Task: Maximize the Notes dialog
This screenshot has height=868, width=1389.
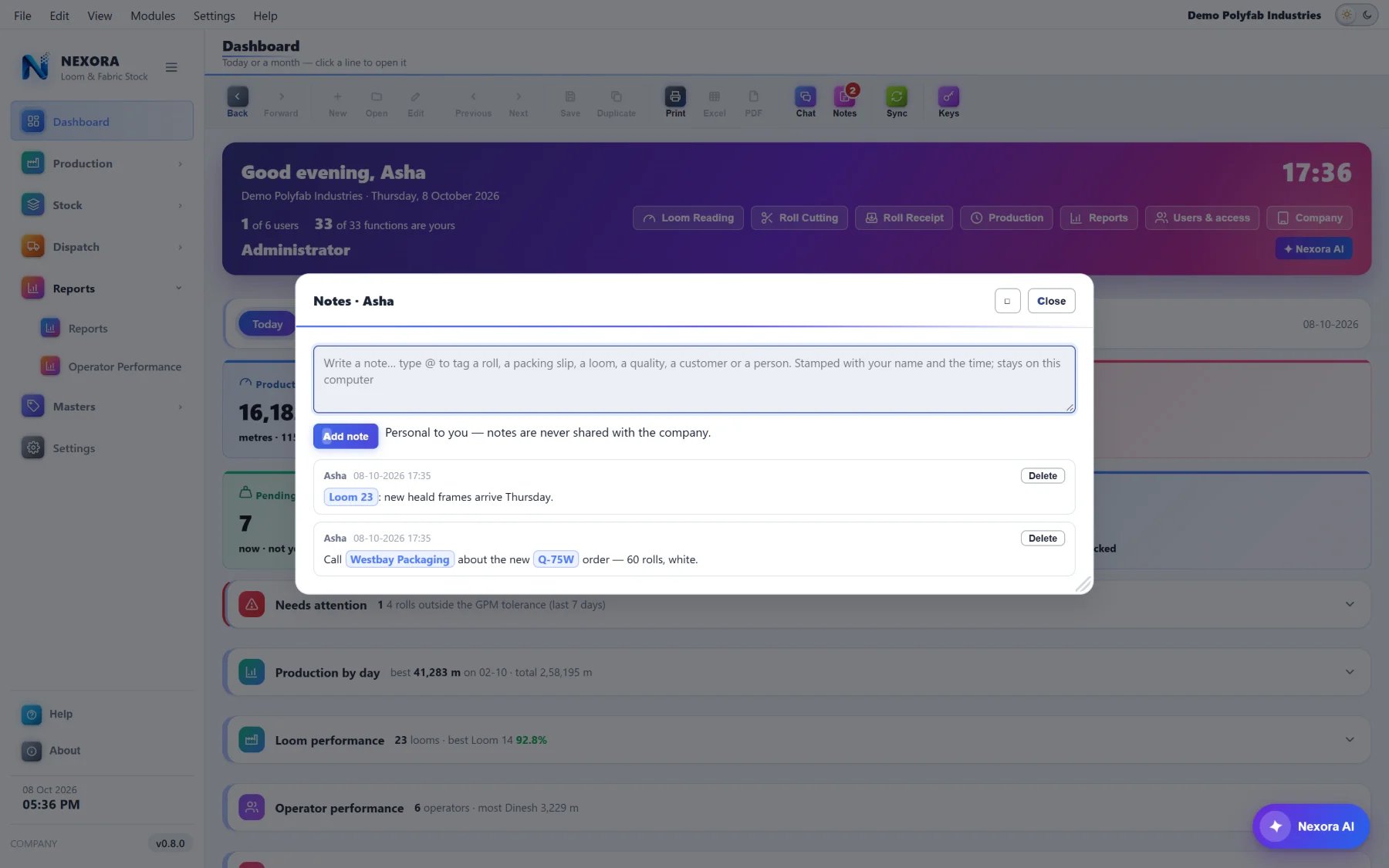Action: pyautogui.click(x=1007, y=301)
